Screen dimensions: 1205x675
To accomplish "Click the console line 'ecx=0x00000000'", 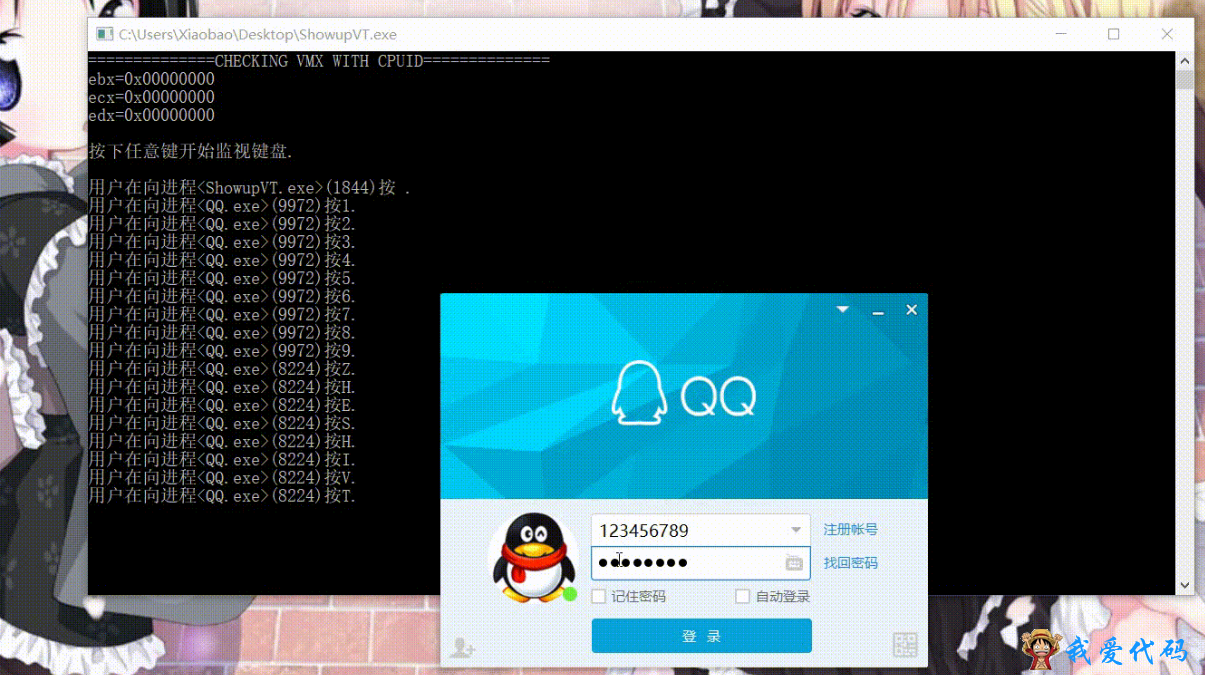I will click(x=152, y=97).
